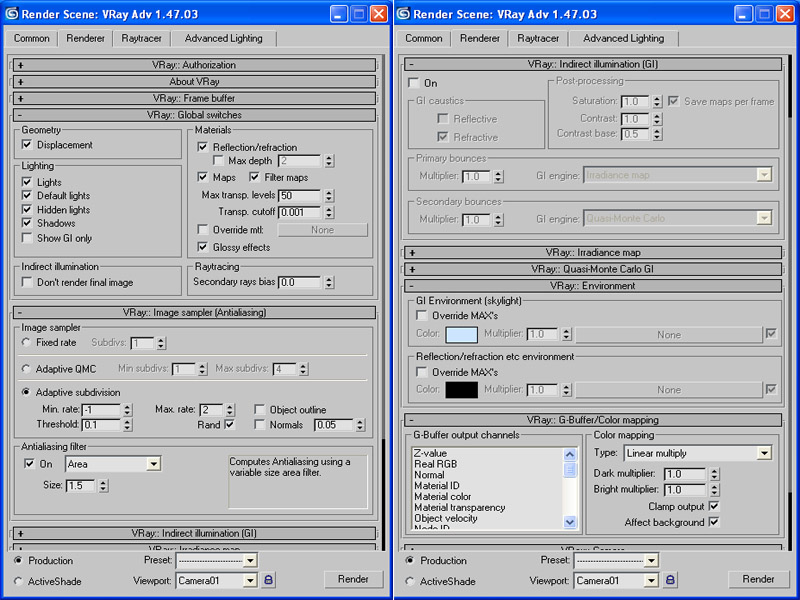Image resolution: width=800 pixels, height=600 pixels.
Task: Expand the VRay Irradiance map rollout in right window
Action: tap(593, 253)
